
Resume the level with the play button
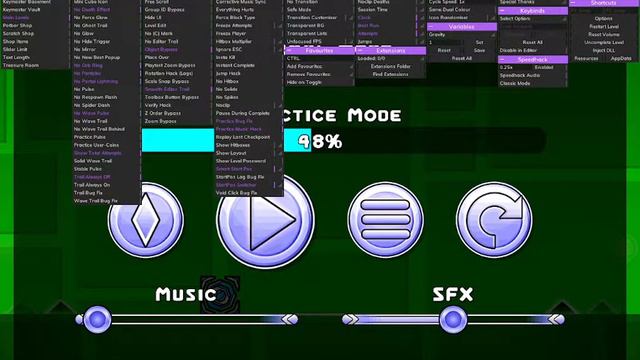point(265,220)
